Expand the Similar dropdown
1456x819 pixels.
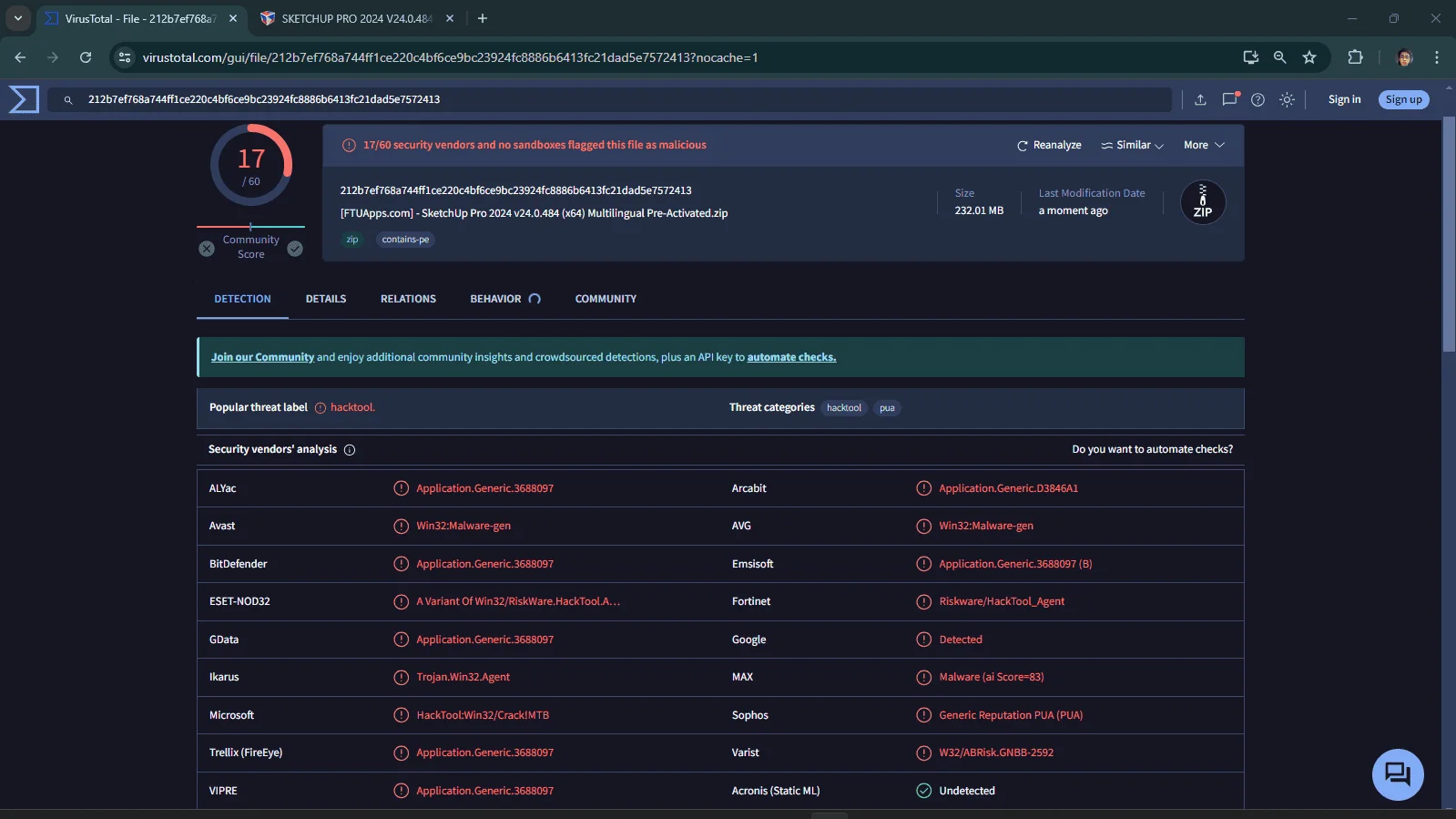(x=1132, y=146)
